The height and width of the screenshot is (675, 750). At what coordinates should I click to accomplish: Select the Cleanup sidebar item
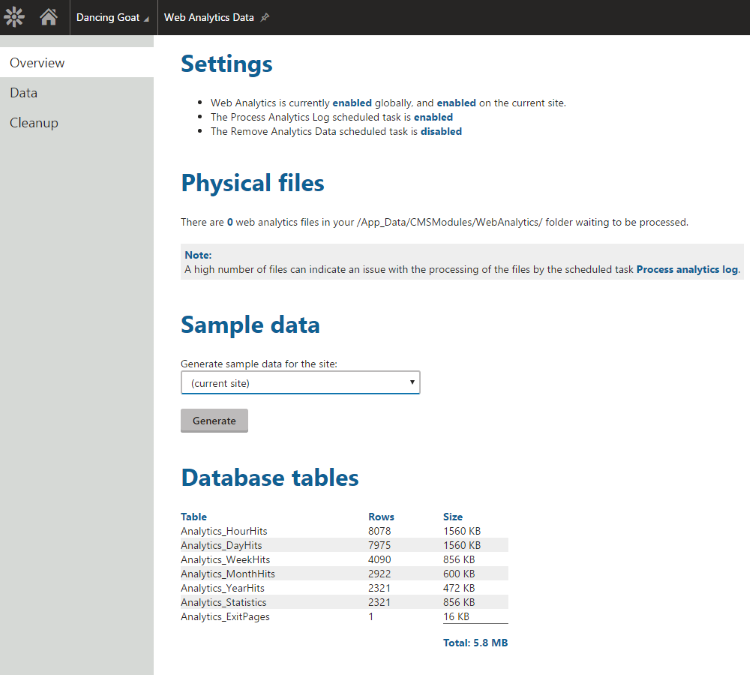(x=34, y=123)
